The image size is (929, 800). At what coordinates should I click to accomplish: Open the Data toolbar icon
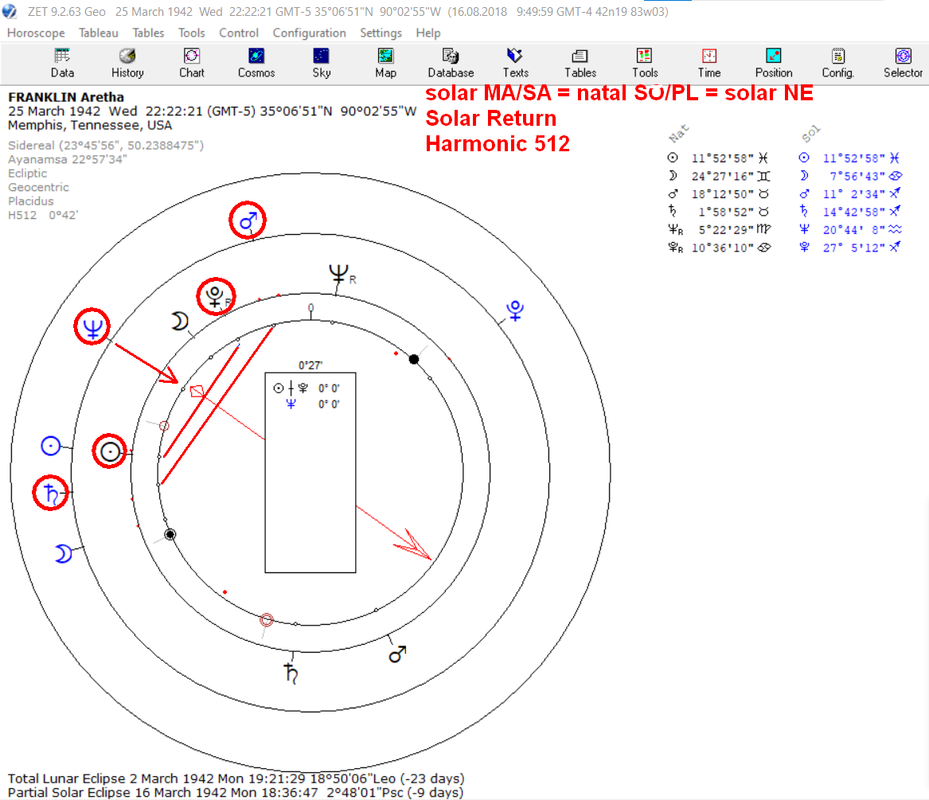click(x=62, y=63)
